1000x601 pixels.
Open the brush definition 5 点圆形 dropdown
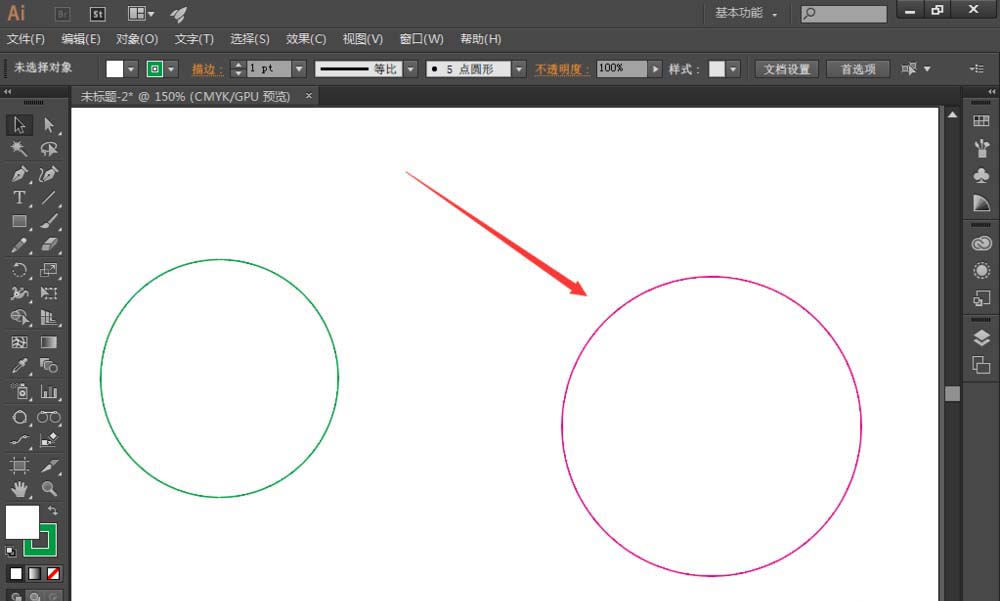(519, 69)
